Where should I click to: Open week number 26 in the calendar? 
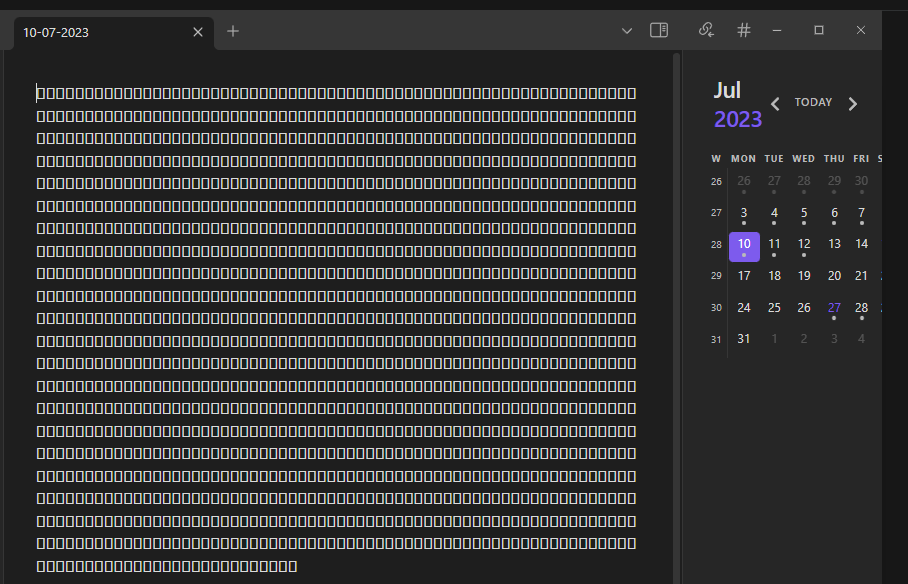716,182
